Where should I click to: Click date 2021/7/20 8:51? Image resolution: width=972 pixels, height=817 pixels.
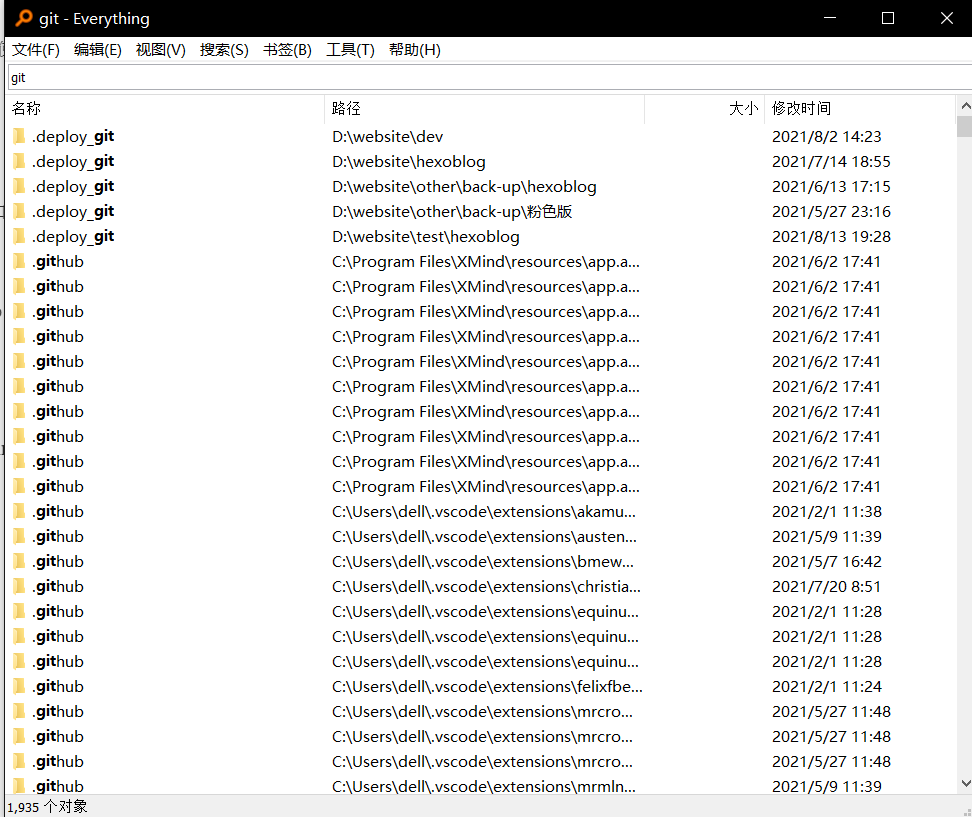coord(826,586)
